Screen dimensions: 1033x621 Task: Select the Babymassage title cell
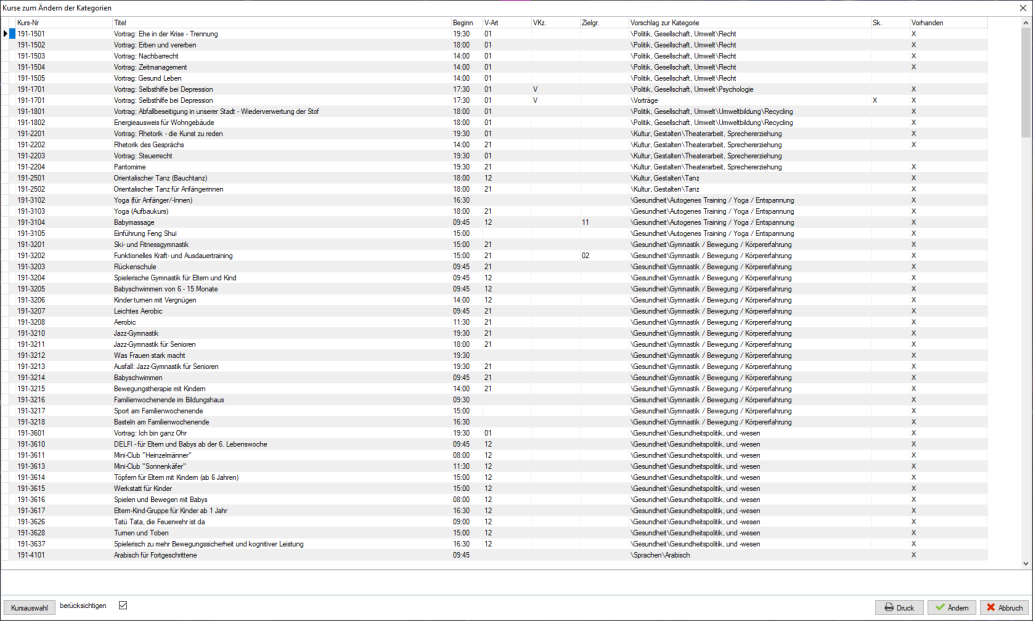coord(134,222)
